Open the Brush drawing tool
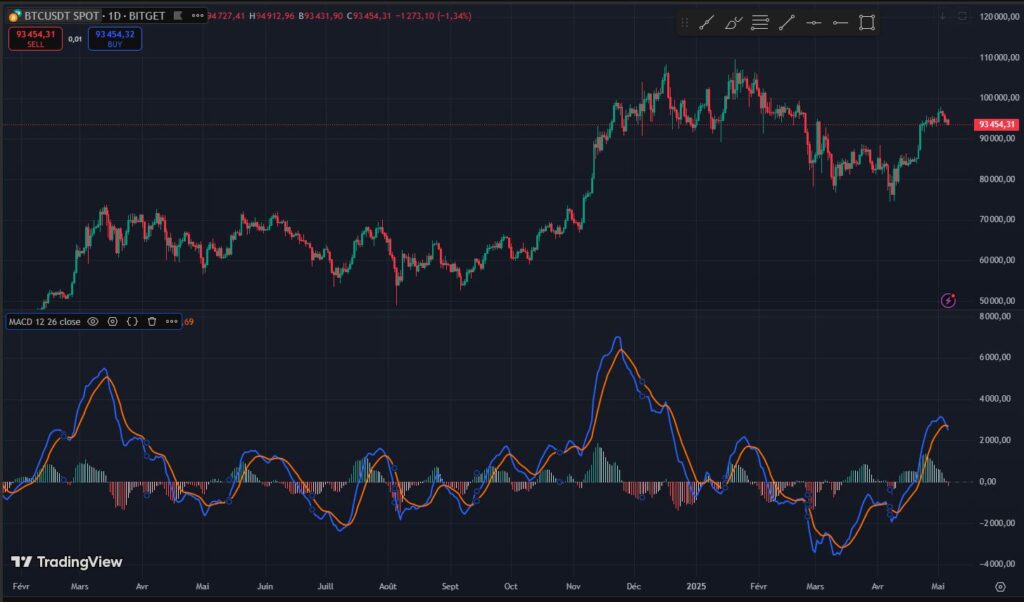 point(734,22)
